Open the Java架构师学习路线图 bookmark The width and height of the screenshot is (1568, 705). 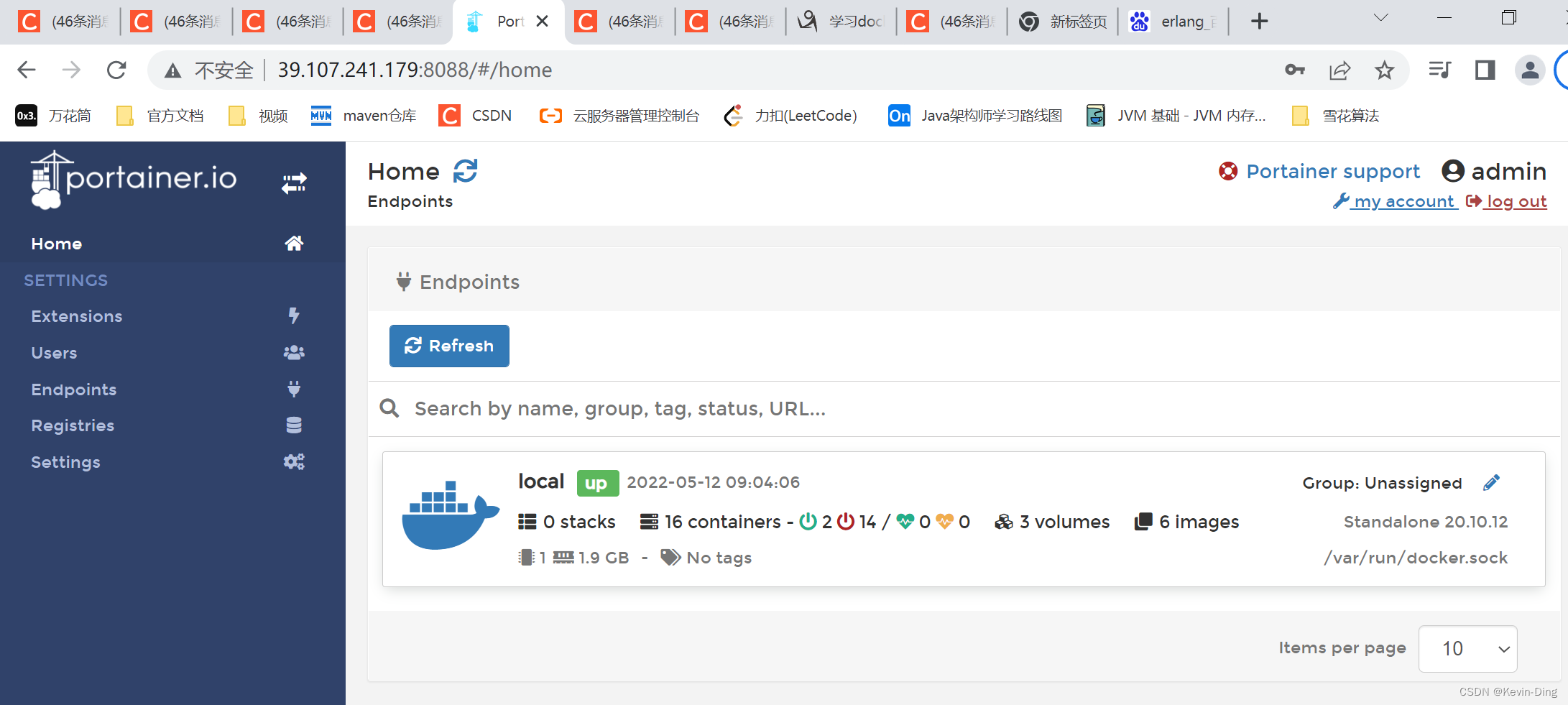976,116
